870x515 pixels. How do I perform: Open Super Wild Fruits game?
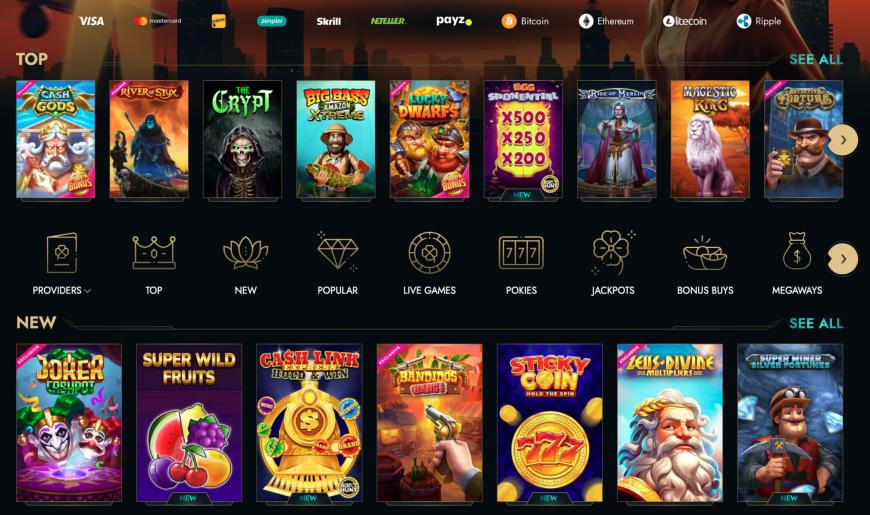pyautogui.click(x=189, y=423)
